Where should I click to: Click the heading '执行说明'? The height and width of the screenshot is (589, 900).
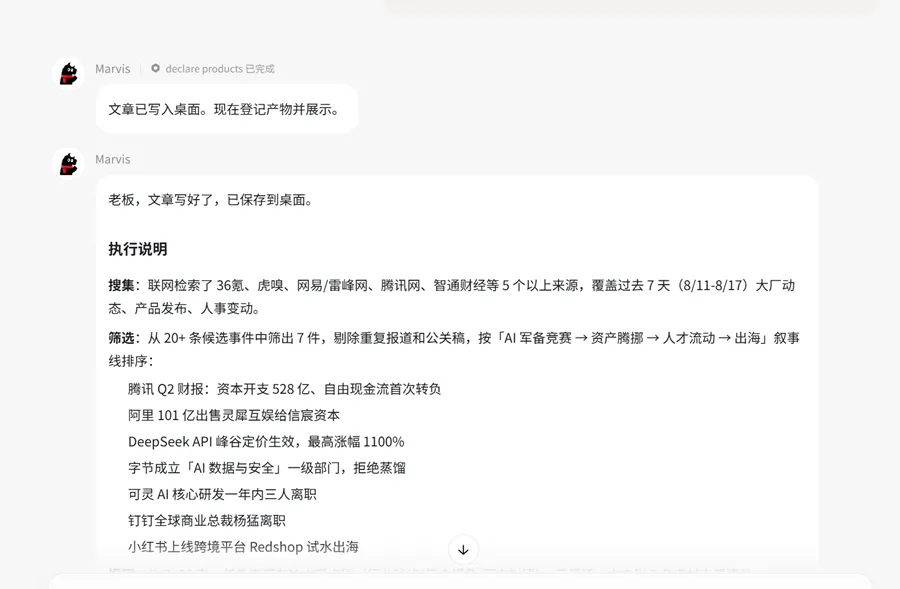138,249
